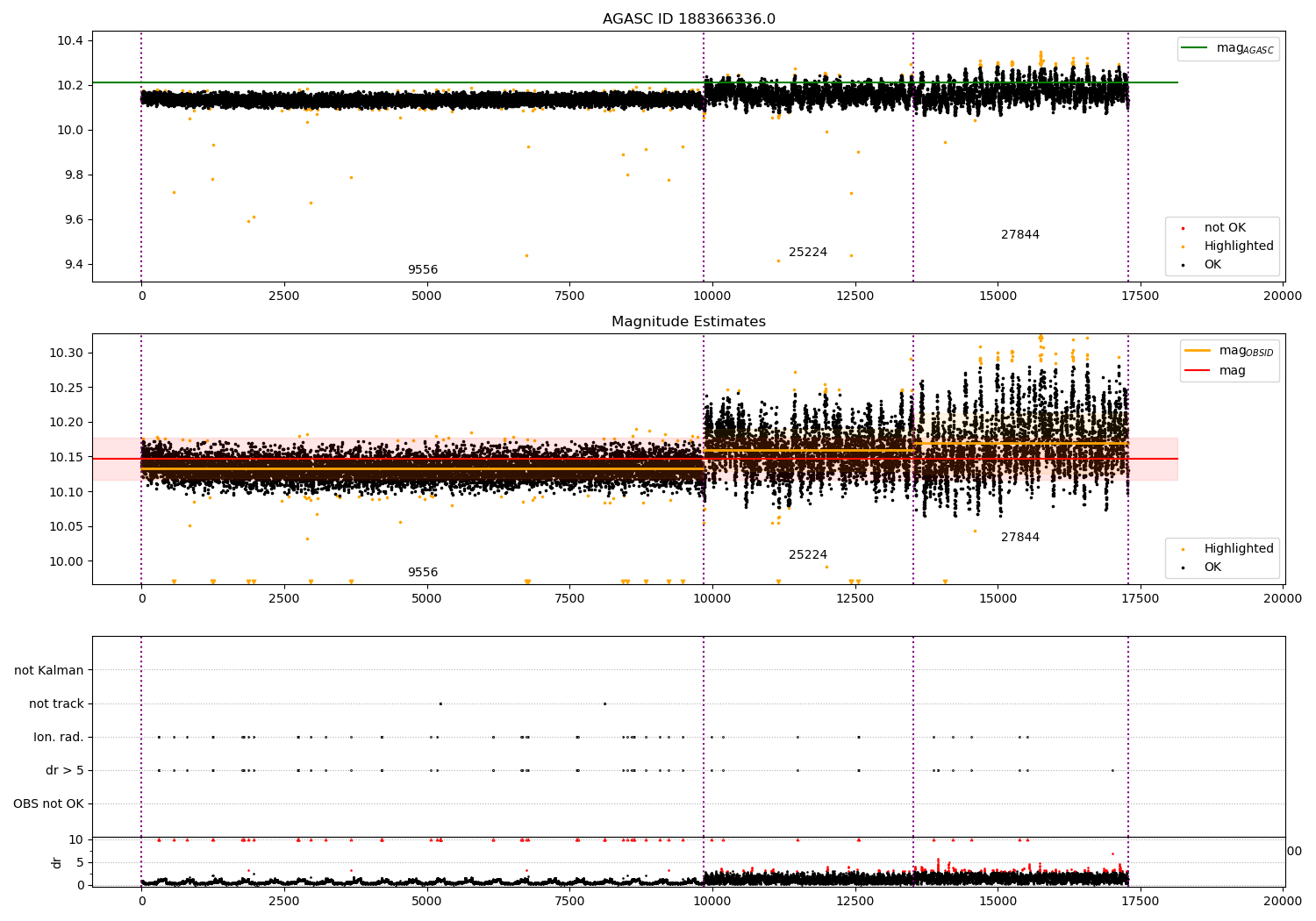Click the 'dr' y-axis label at bottom
Viewport: 1316px width, 921px height.
[x=57, y=862]
